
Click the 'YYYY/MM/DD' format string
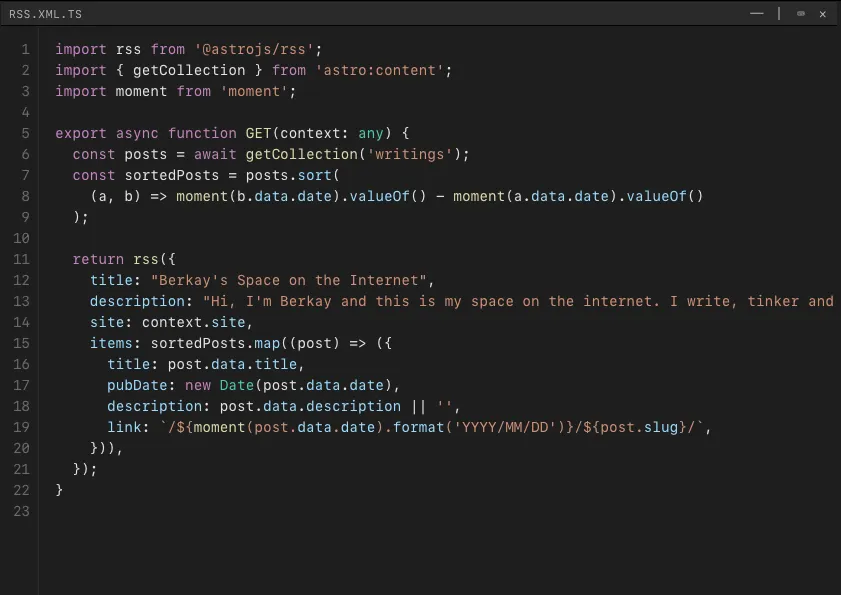(x=505, y=427)
